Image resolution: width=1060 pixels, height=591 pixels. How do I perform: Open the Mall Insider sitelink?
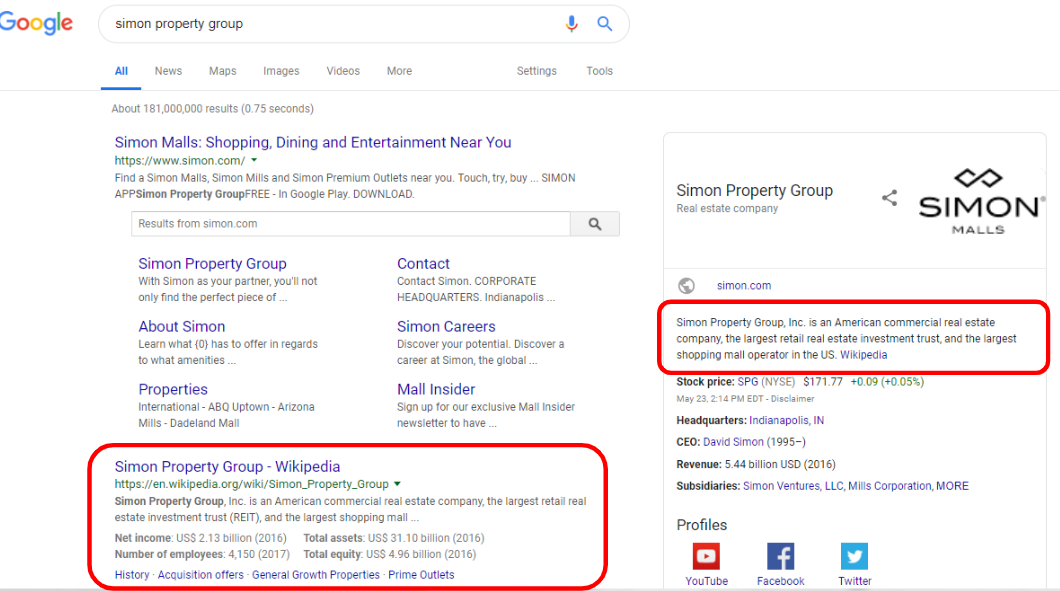[436, 389]
